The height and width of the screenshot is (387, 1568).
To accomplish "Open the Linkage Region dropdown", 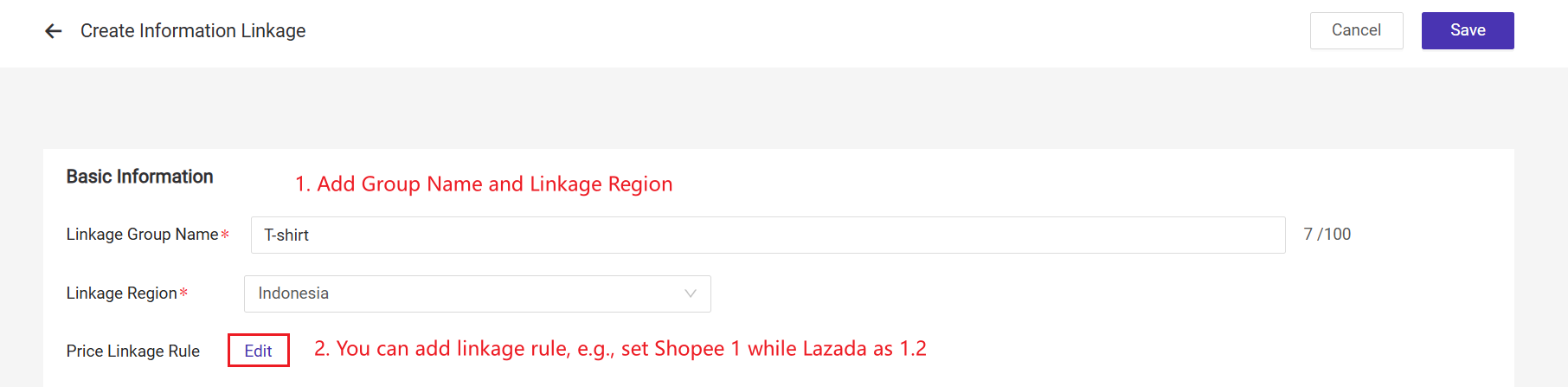I will tap(477, 293).
